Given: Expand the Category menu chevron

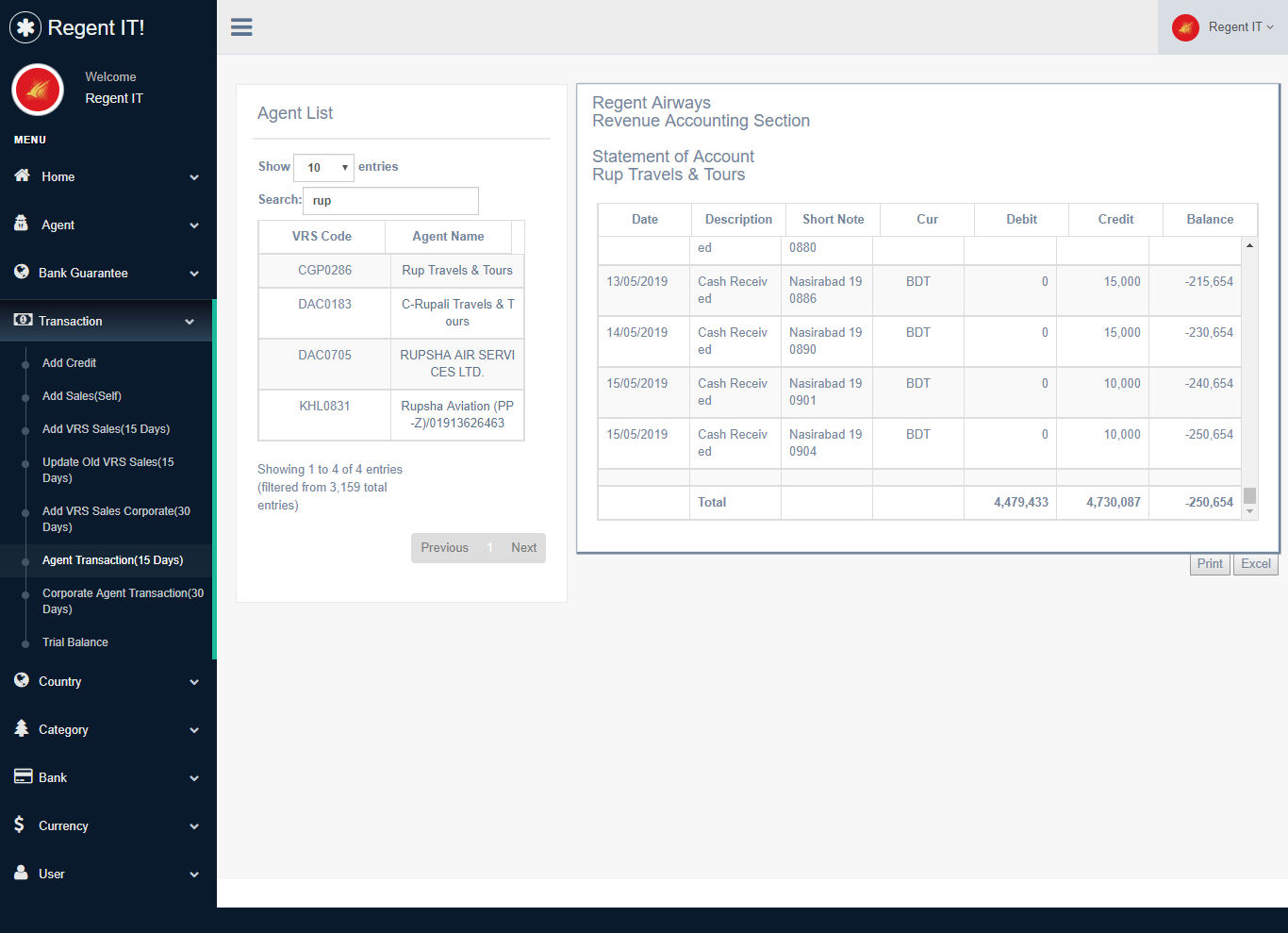Looking at the screenshot, I should pos(194,730).
